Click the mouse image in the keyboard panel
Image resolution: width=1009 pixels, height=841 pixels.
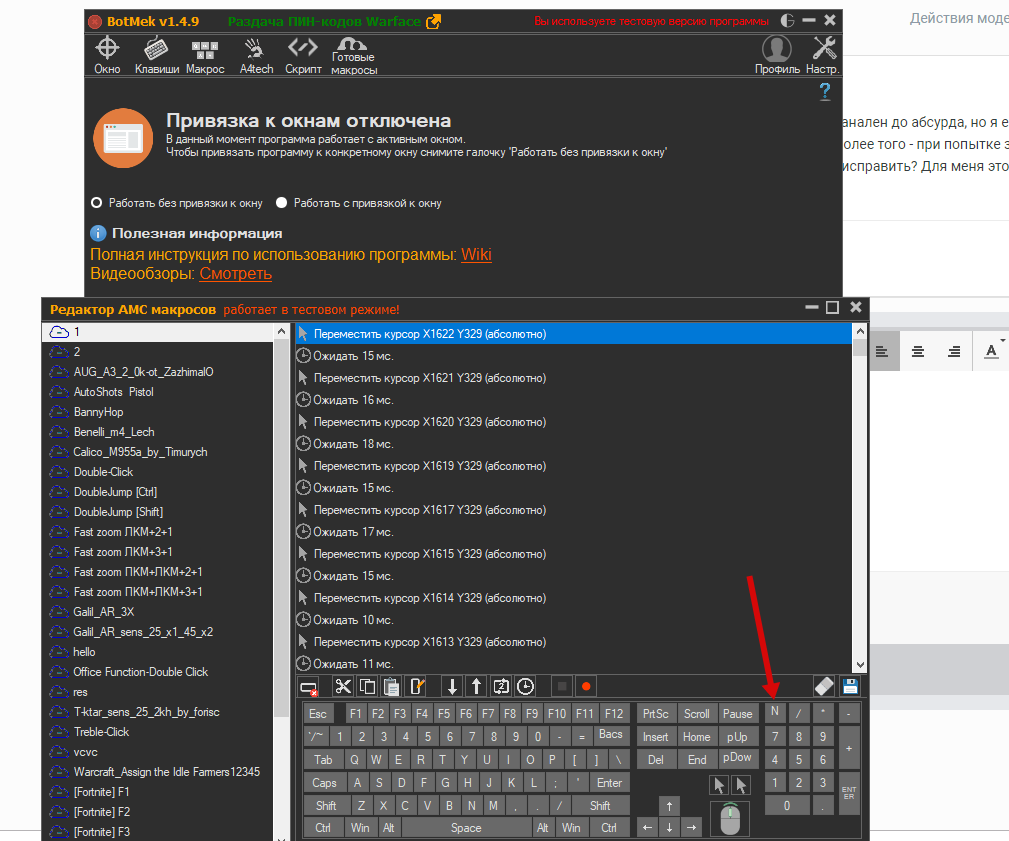(730, 818)
